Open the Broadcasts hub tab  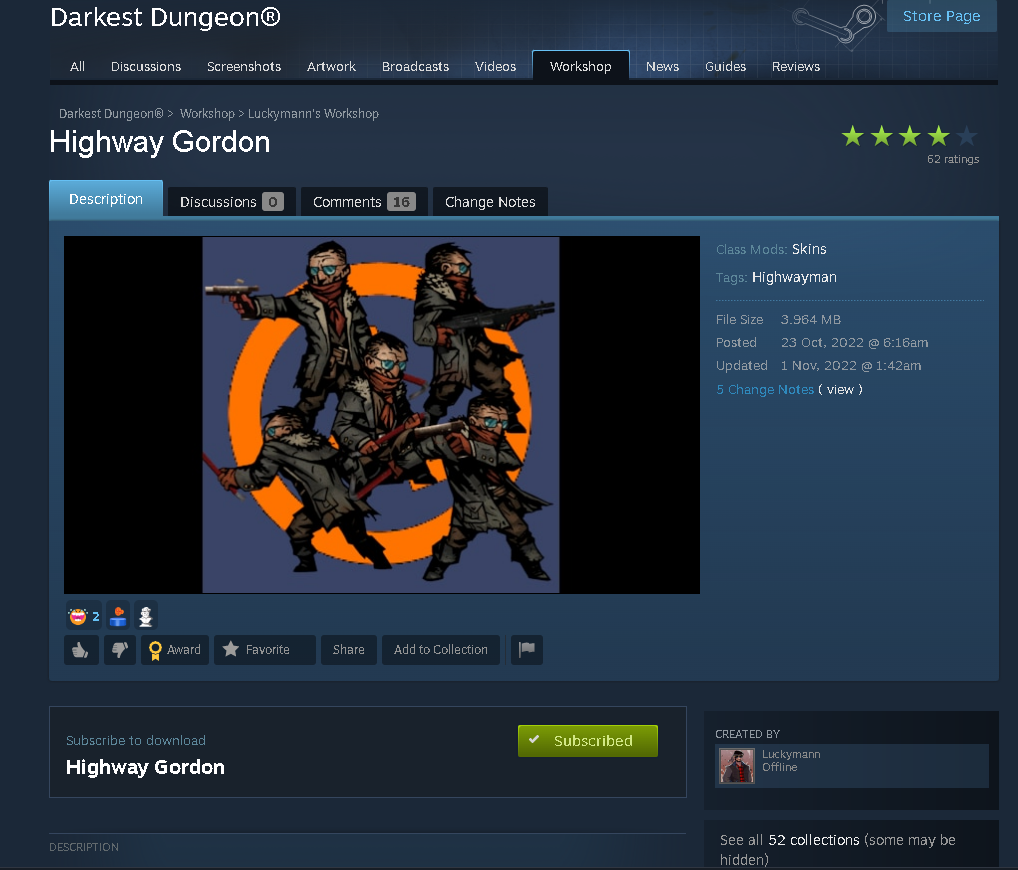tap(416, 66)
